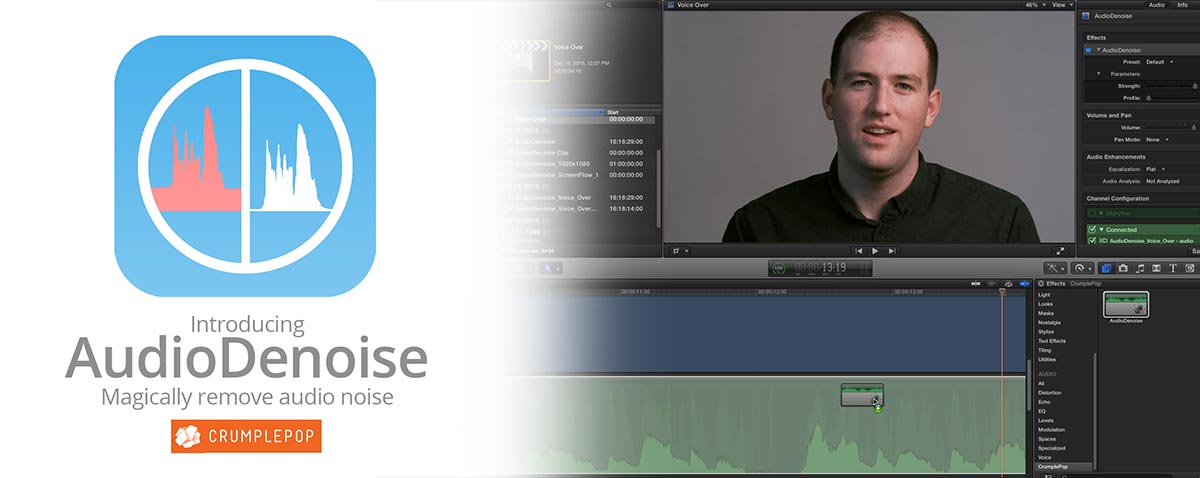Image resolution: width=1200 pixels, height=478 pixels.
Task: Click the playhead marker in timeline
Action: tap(1003, 291)
